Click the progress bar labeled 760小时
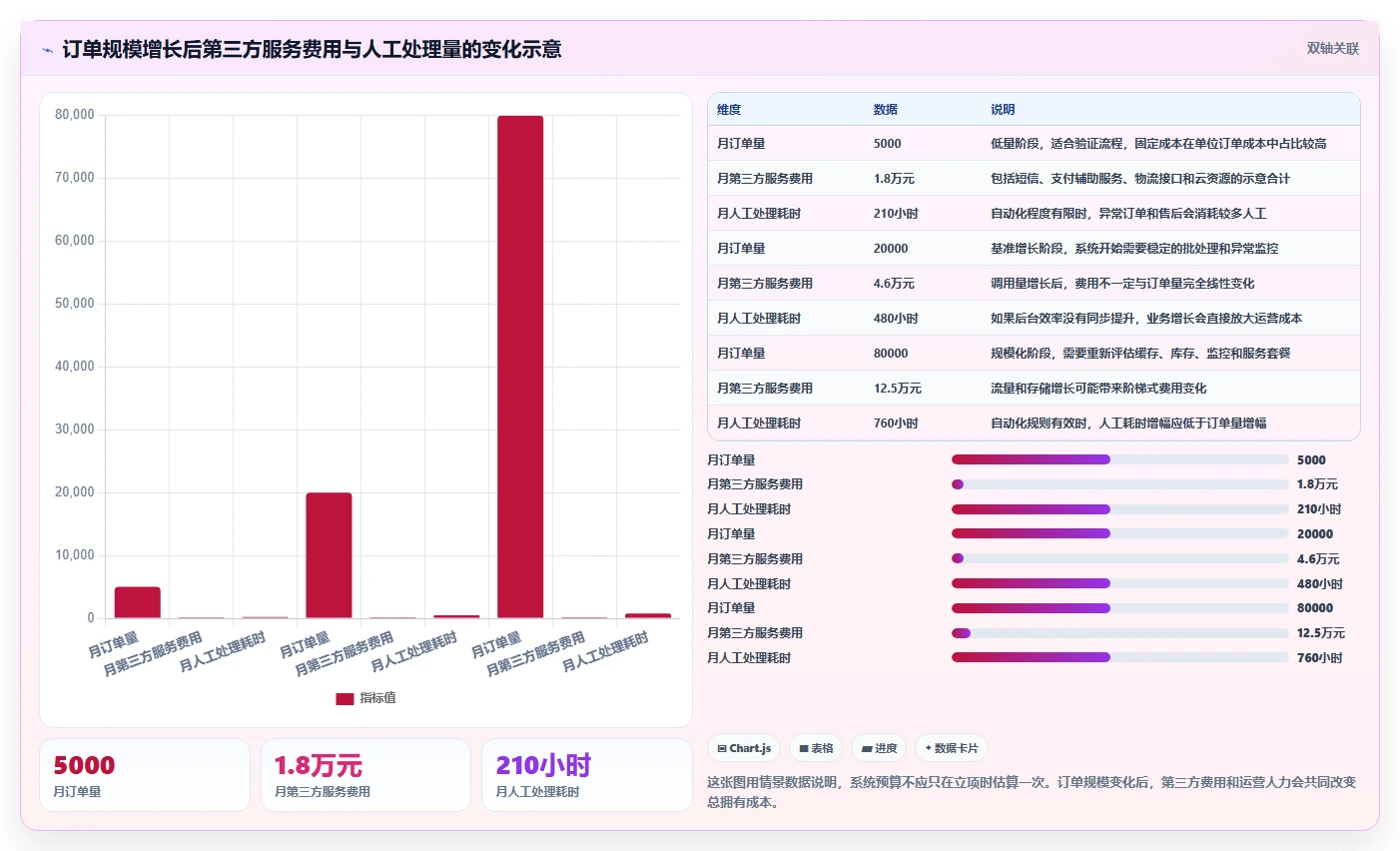This screenshot has width=1400, height=851. (1120, 657)
